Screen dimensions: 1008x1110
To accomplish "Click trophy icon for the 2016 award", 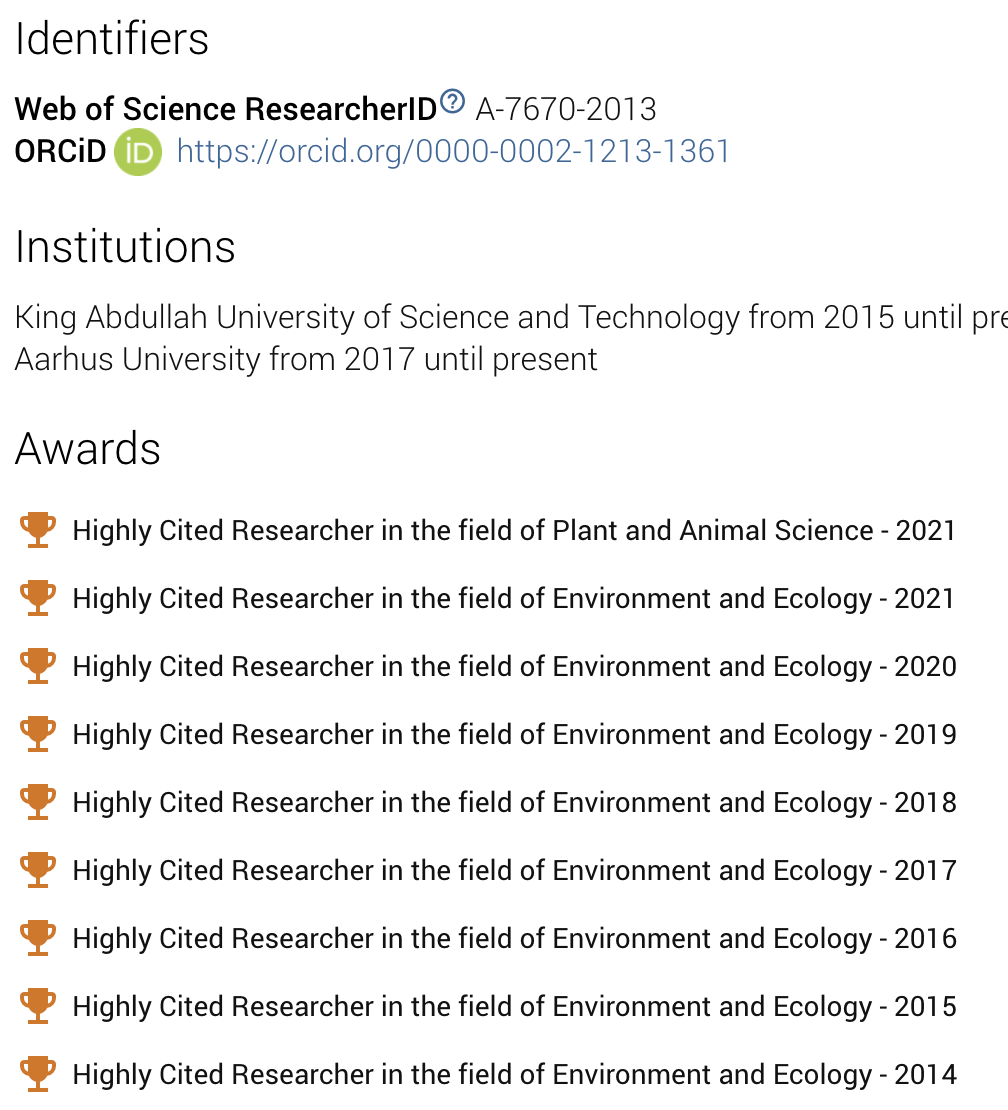I will point(38,938).
